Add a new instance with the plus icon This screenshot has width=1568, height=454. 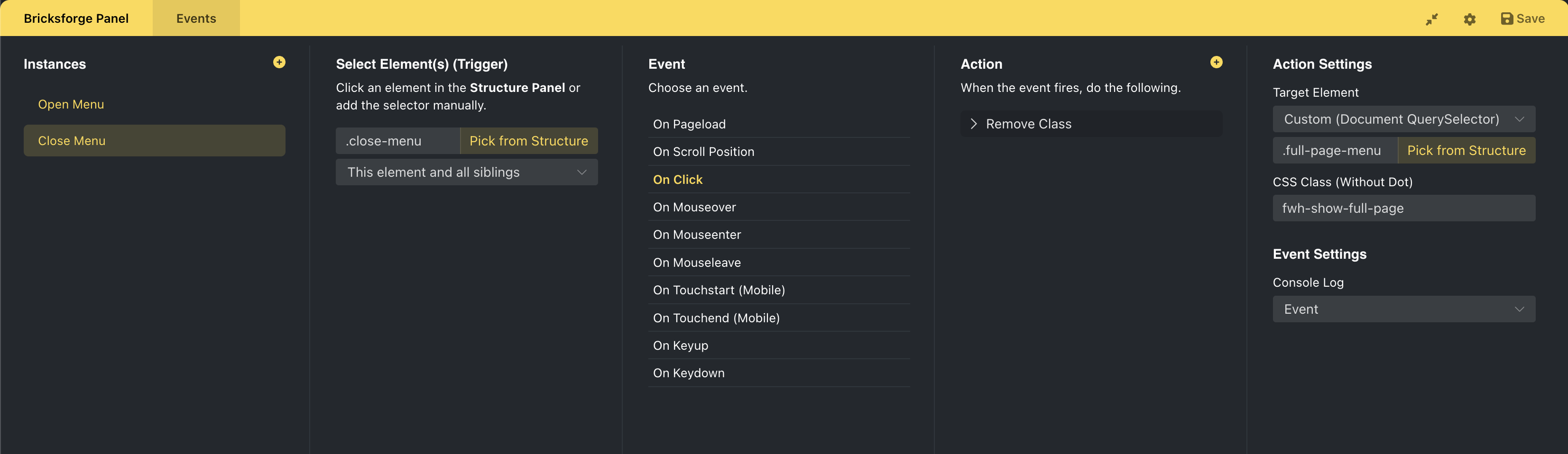click(x=279, y=62)
